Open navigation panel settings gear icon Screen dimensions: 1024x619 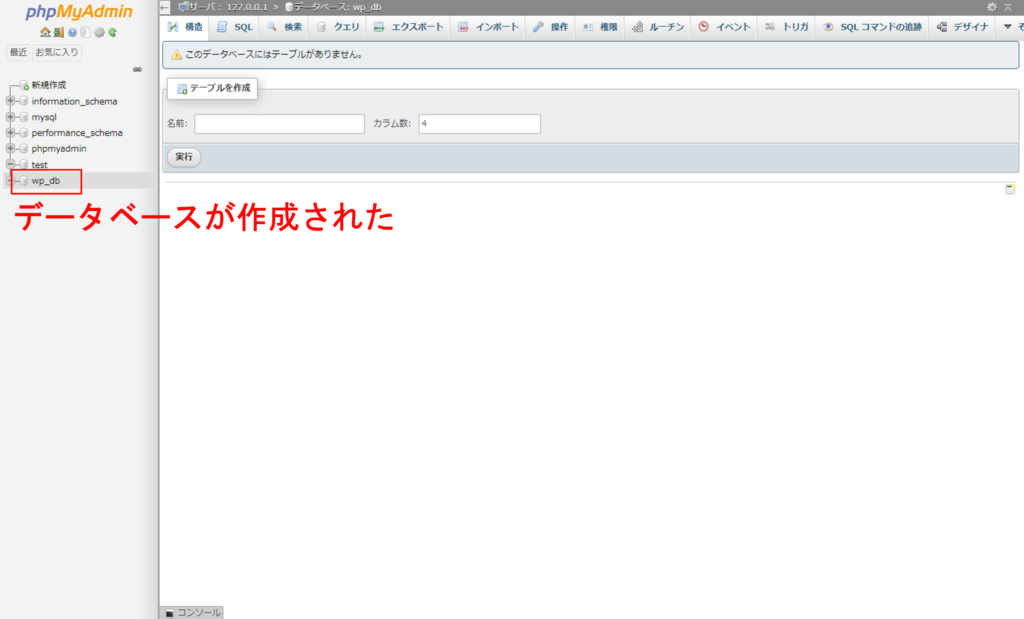tap(99, 33)
